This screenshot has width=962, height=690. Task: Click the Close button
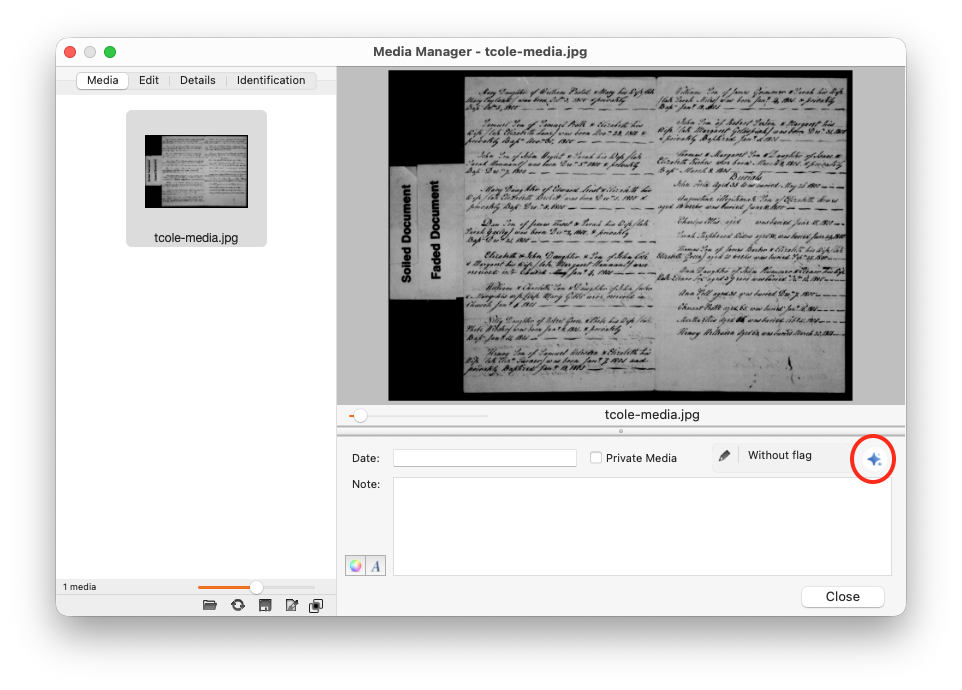tap(842, 597)
